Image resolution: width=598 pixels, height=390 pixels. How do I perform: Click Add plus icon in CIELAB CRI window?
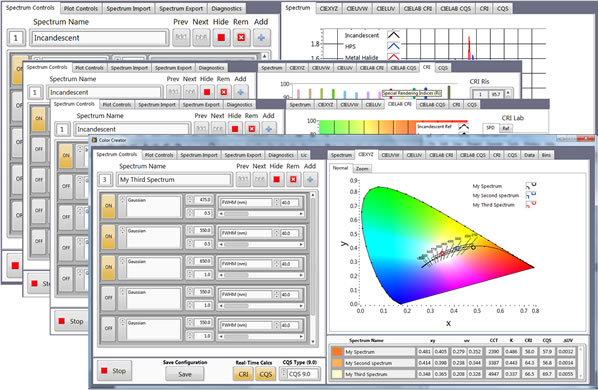pyautogui.click(x=268, y=129)
